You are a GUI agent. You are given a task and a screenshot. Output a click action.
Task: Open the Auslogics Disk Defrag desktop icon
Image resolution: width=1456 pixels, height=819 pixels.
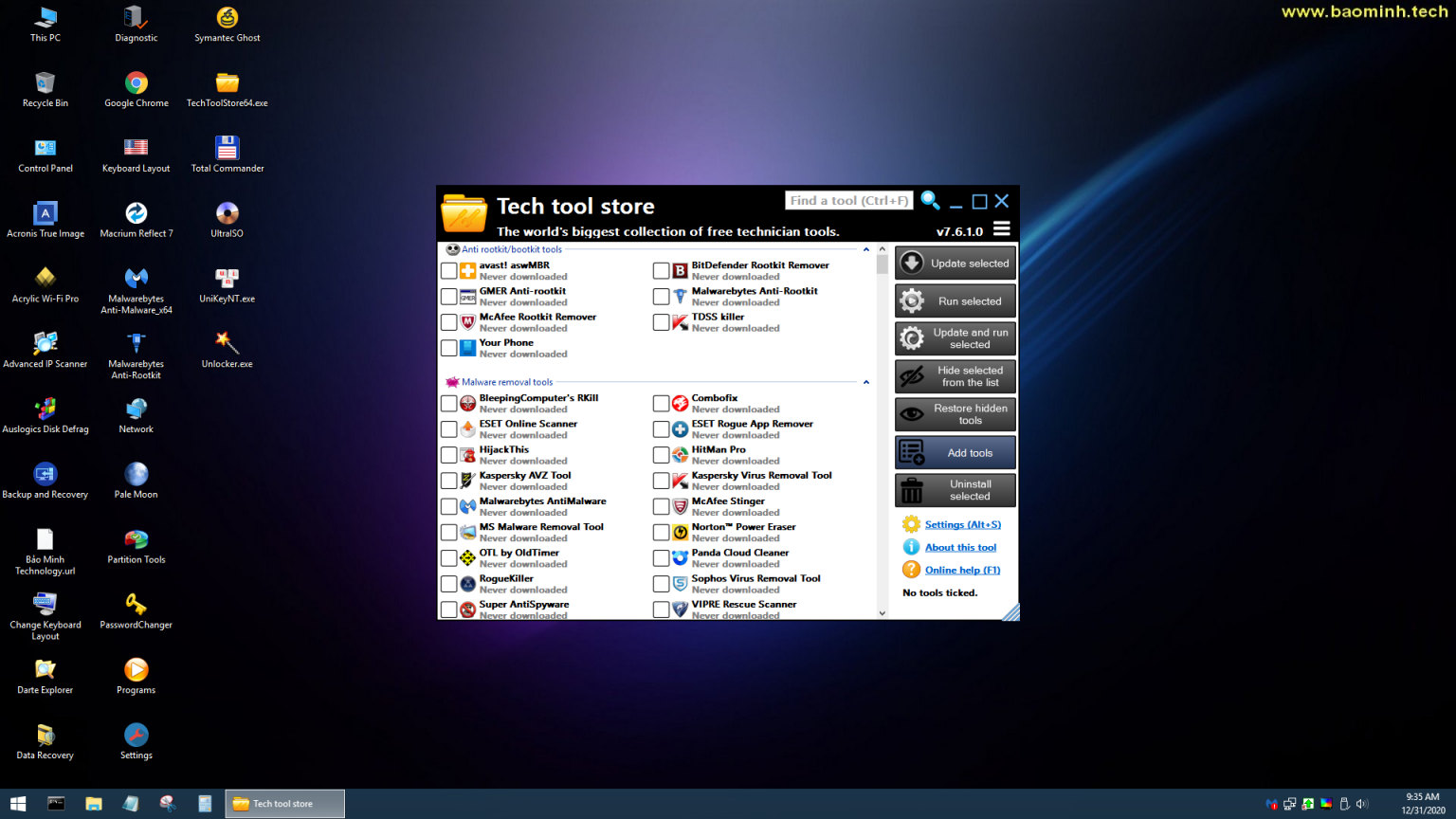[x=45, y=417]
